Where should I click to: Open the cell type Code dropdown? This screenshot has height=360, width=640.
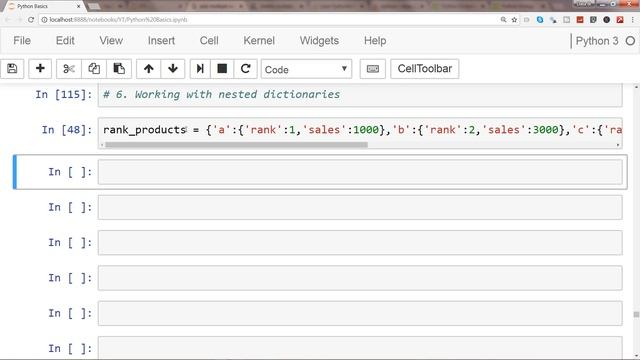pos(306,69)
